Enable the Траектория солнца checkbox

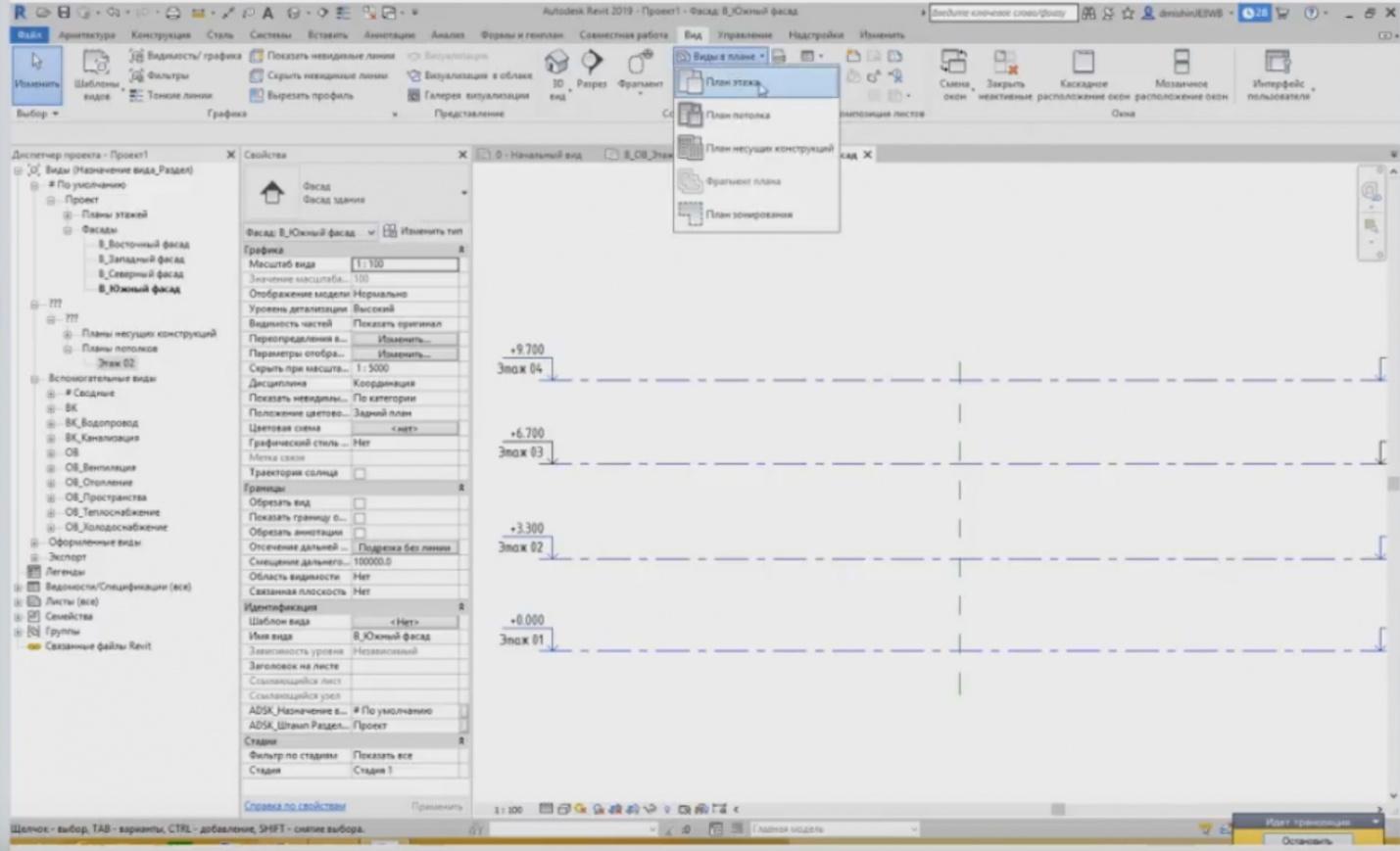coord(360,473)
